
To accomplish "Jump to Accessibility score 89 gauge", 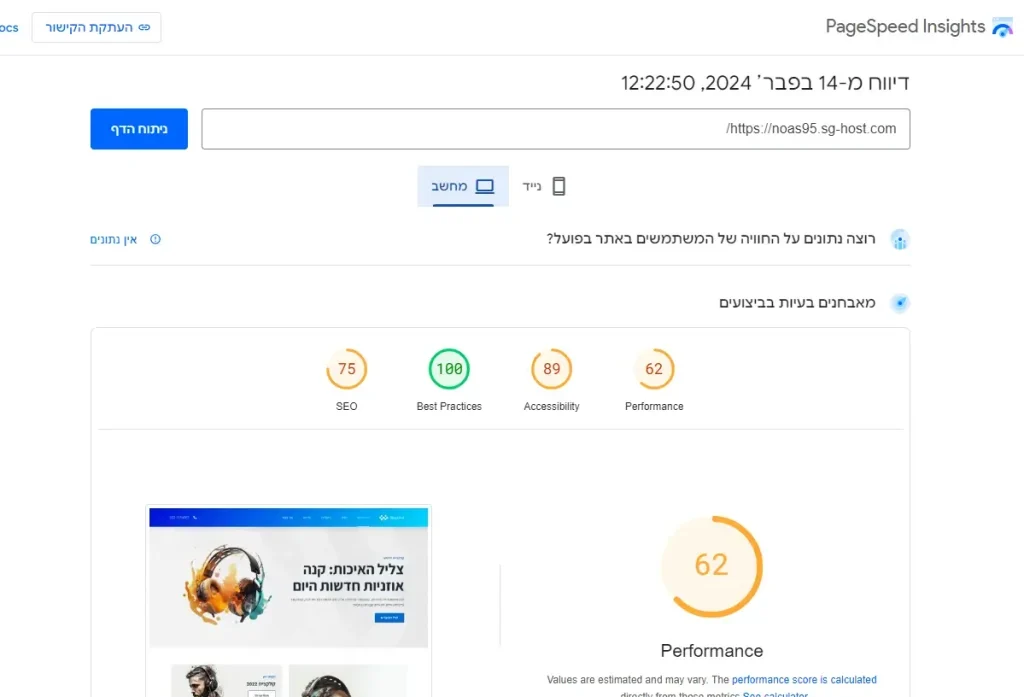I will click(552, 369).
